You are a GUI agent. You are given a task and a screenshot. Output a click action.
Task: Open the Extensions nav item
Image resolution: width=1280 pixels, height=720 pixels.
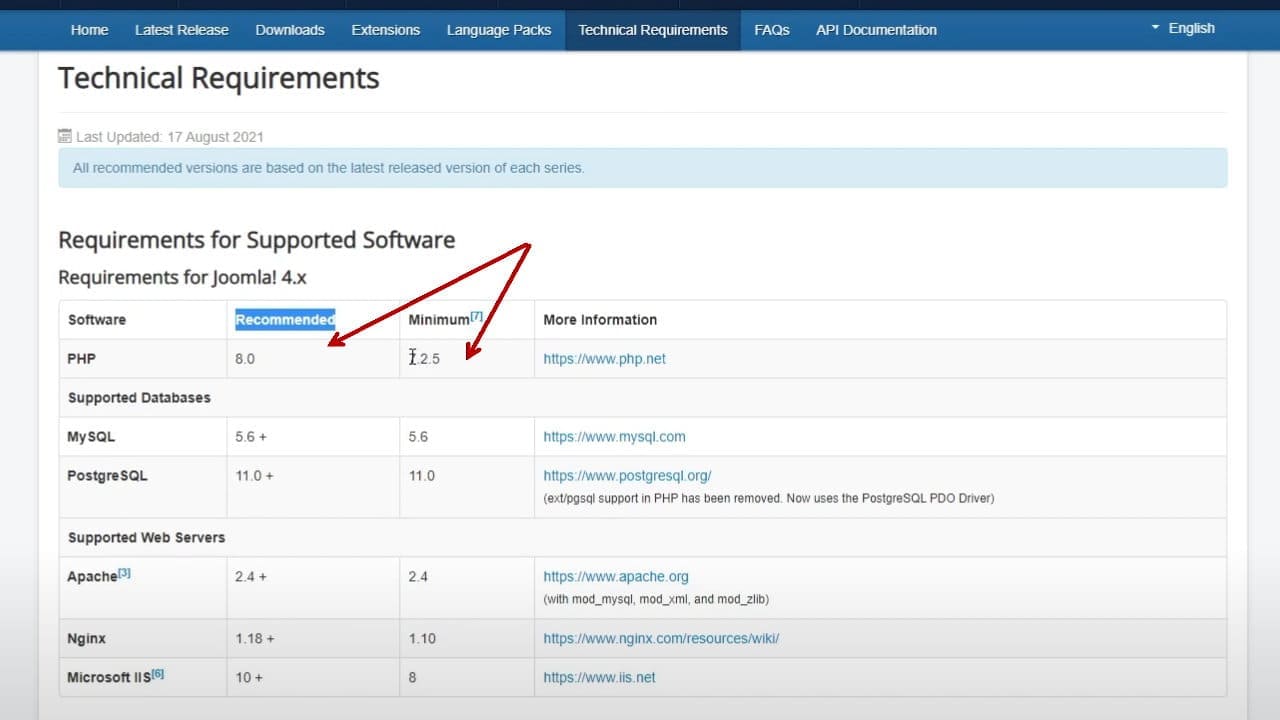386,30
